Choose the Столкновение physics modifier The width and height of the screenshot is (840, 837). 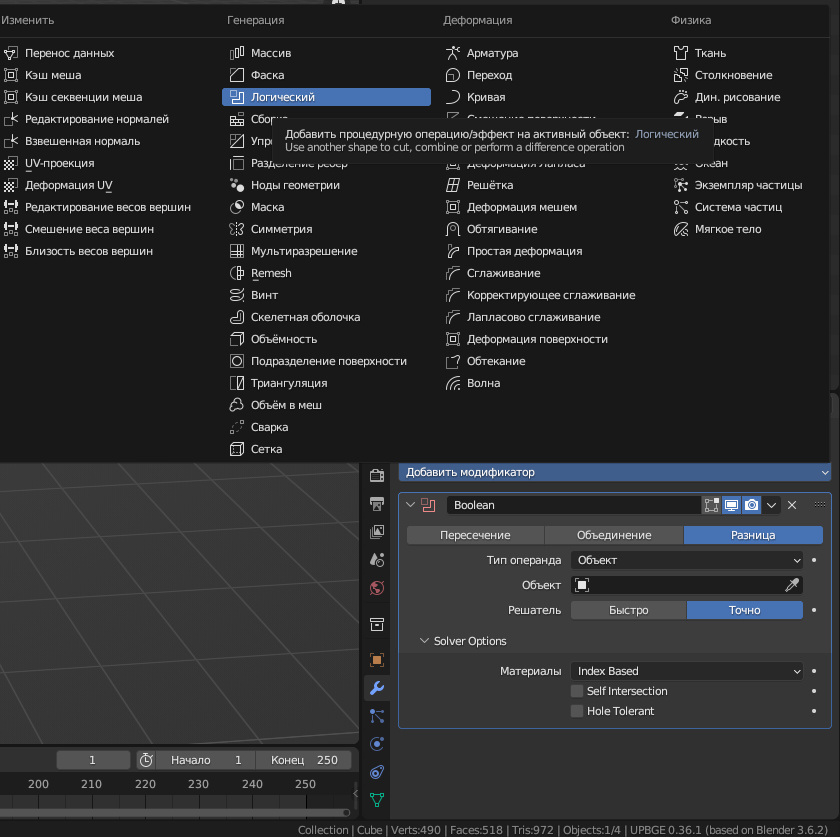pyautogui.click(x=748, y=75)
